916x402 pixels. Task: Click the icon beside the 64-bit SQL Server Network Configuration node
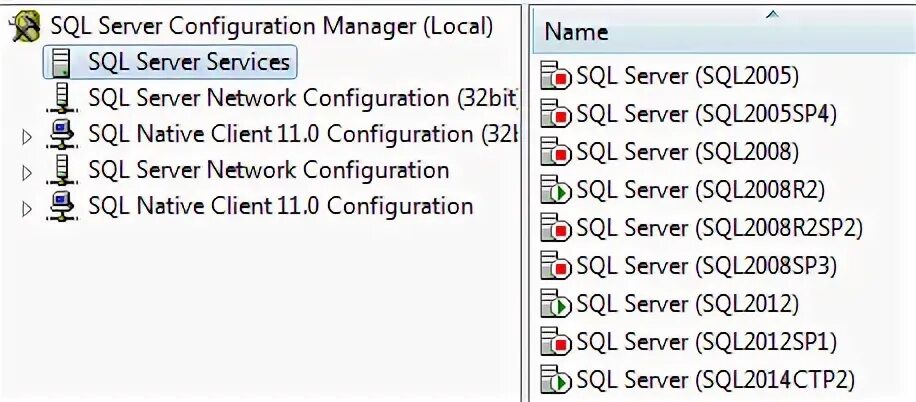[61, 171]
